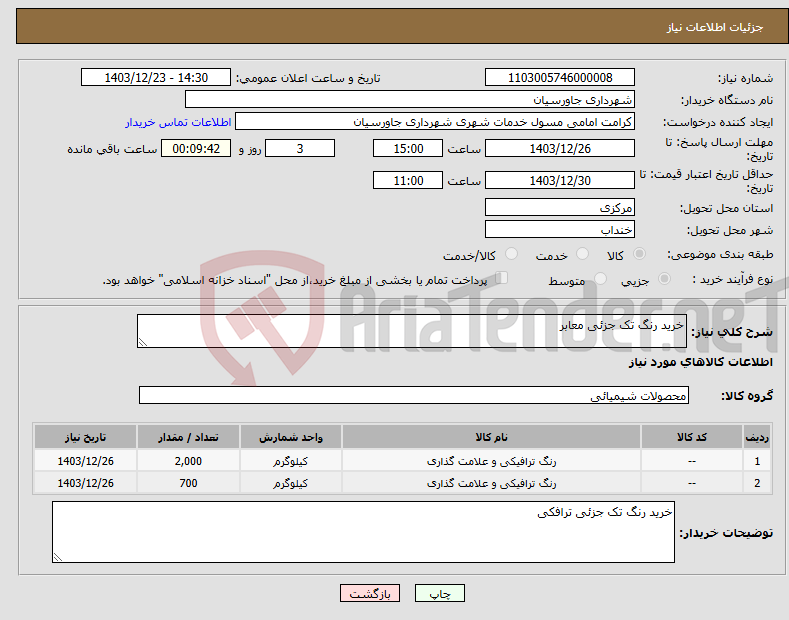Click the quantity 700 cell

click(188, 483)
